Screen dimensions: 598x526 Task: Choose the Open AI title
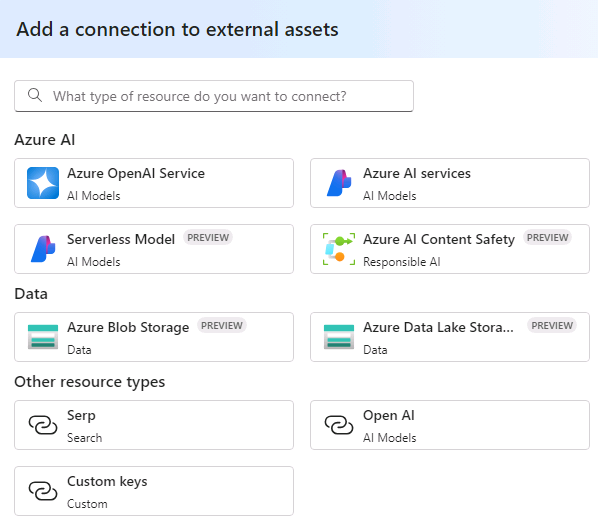click(x=389, y=416)
